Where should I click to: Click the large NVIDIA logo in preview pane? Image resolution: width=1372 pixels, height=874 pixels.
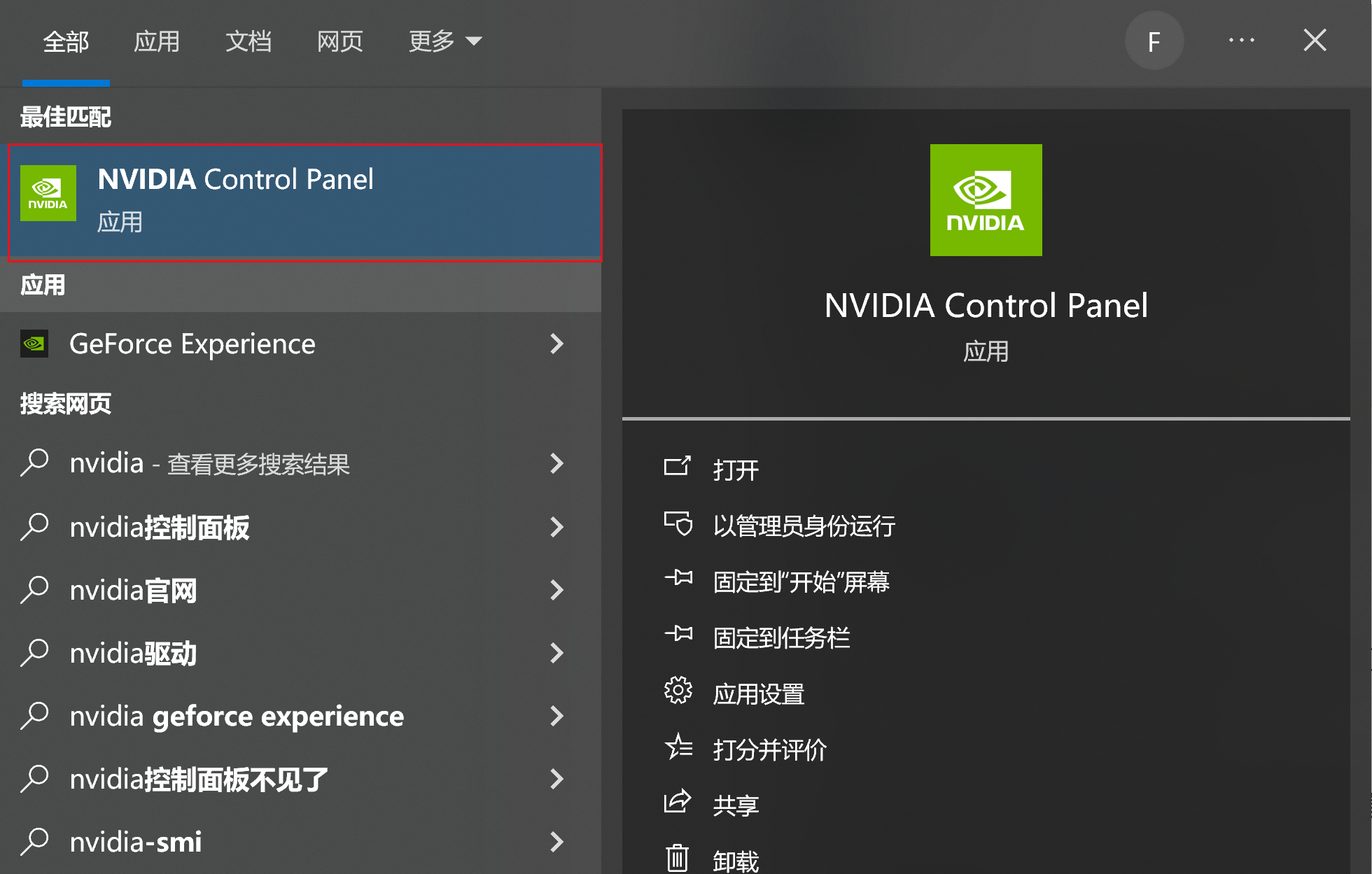tap(986, 200)
